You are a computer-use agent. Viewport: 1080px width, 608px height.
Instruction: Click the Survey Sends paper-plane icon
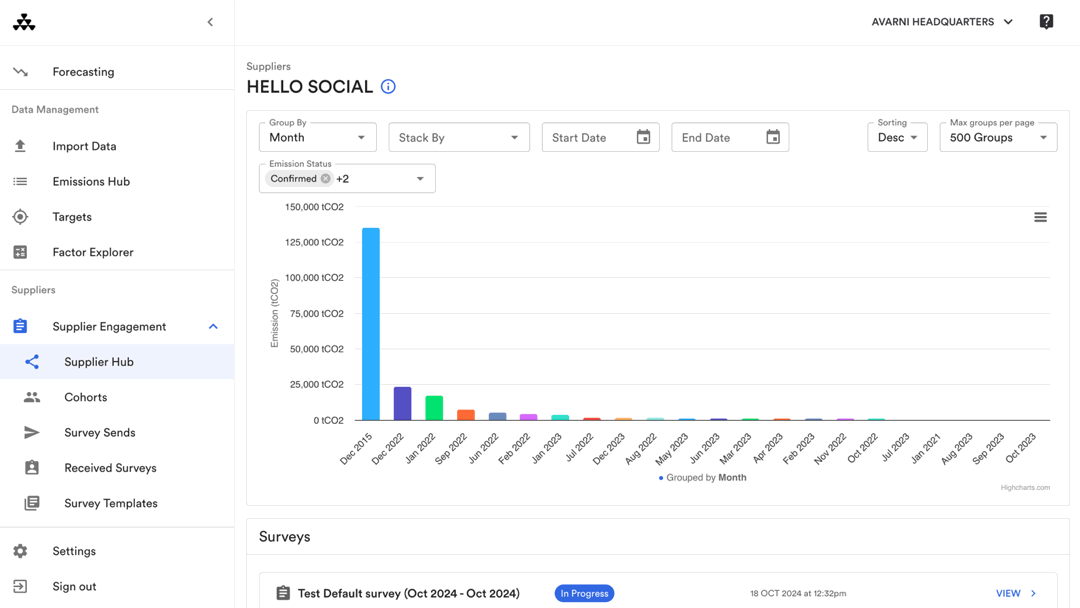(x=32, y=432)
